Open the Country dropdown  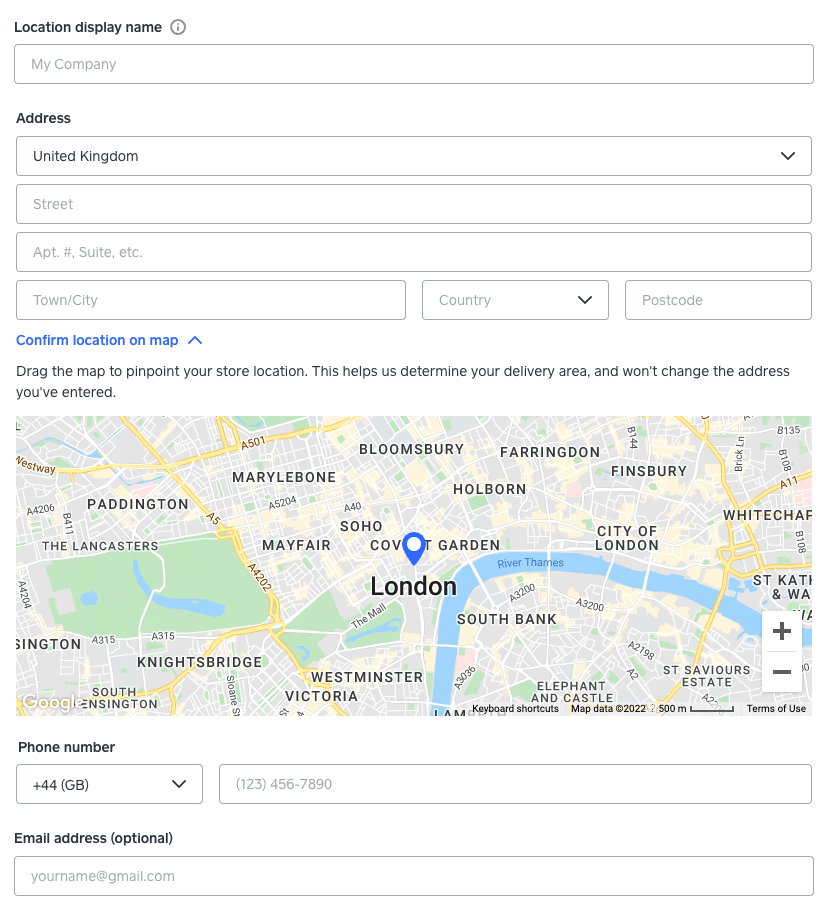tap(515, 300)
